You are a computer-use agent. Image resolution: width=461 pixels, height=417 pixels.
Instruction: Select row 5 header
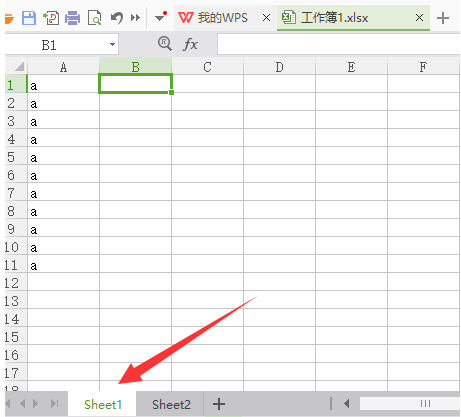15,157
